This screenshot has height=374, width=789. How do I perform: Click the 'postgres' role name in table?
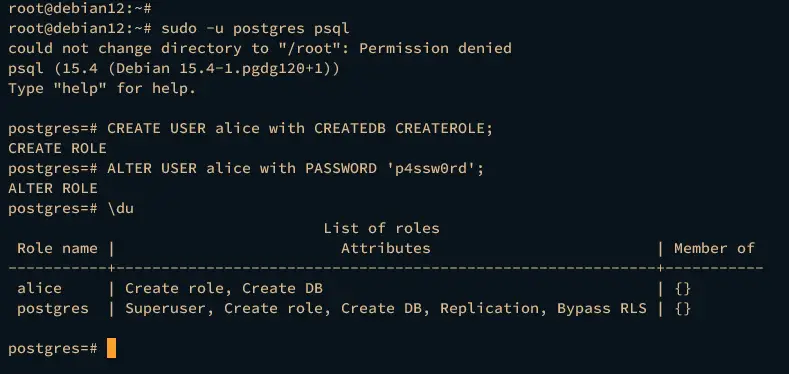tap(53, 308)
